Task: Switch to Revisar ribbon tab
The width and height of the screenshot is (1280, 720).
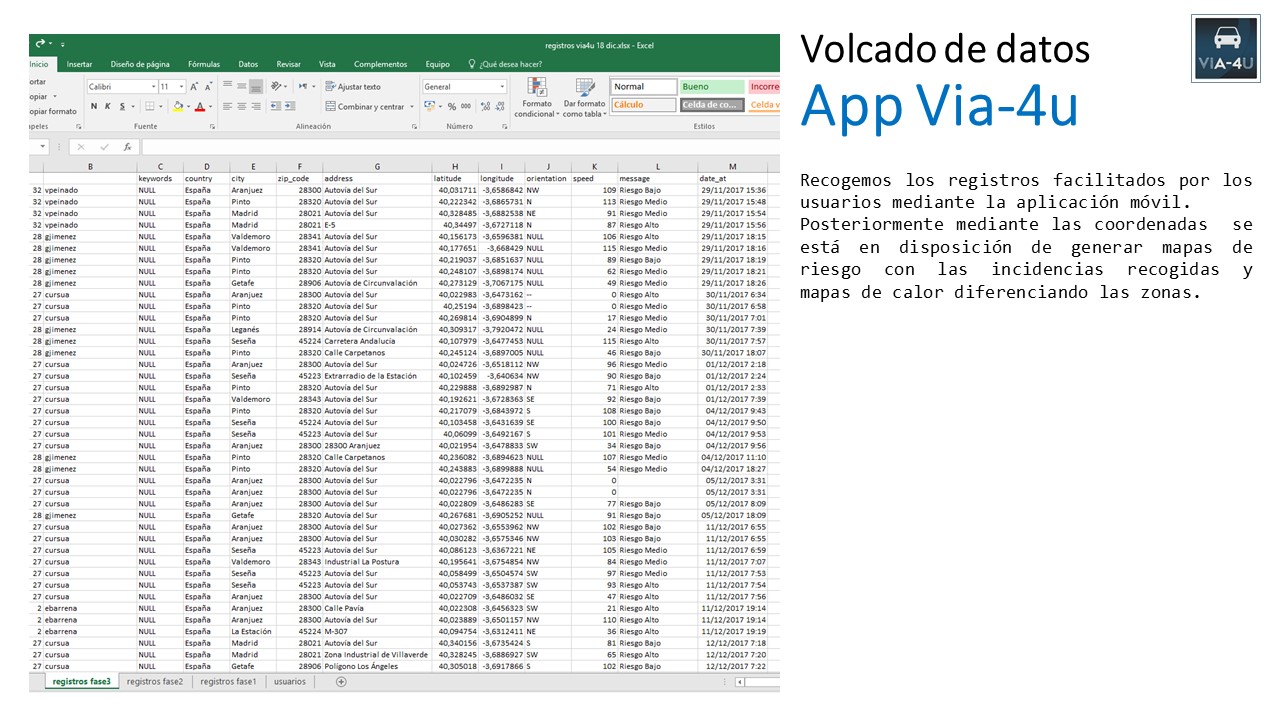Action: point(288,64)
